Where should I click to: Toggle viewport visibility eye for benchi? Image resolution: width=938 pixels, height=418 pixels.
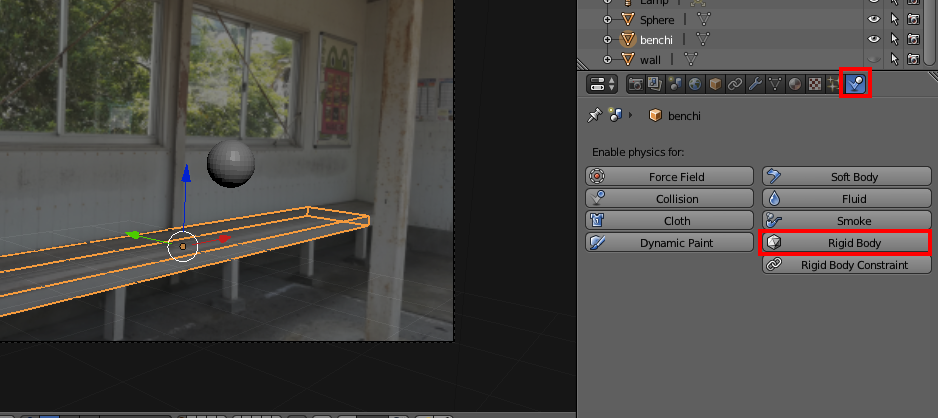(874, 39)
